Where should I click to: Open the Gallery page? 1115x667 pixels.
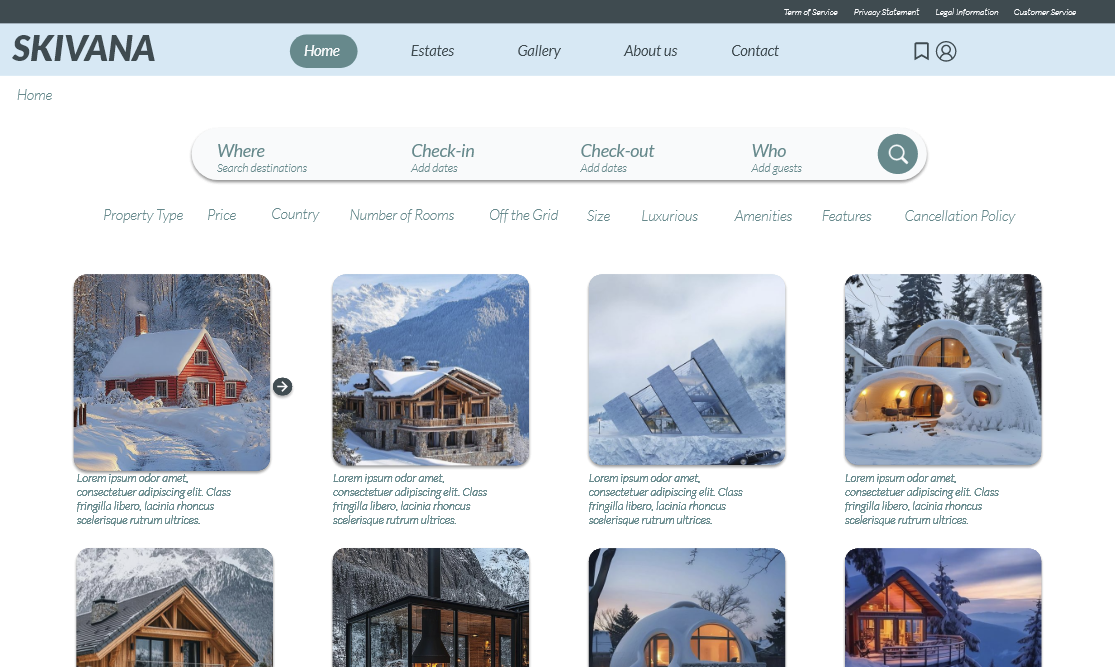point(539,51)
